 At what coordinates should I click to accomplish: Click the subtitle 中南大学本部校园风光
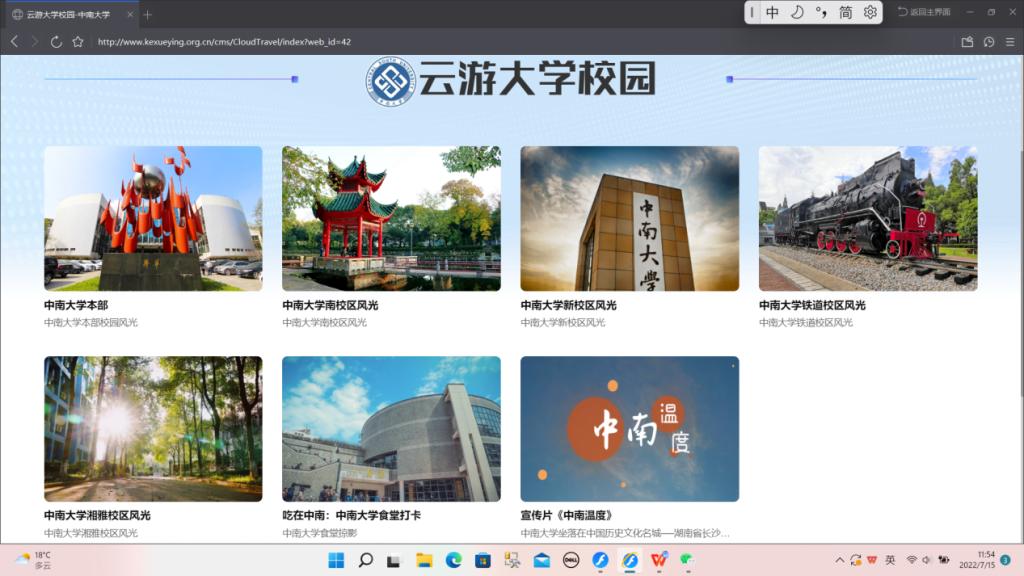pyautogui.click(x=91, y=323)
